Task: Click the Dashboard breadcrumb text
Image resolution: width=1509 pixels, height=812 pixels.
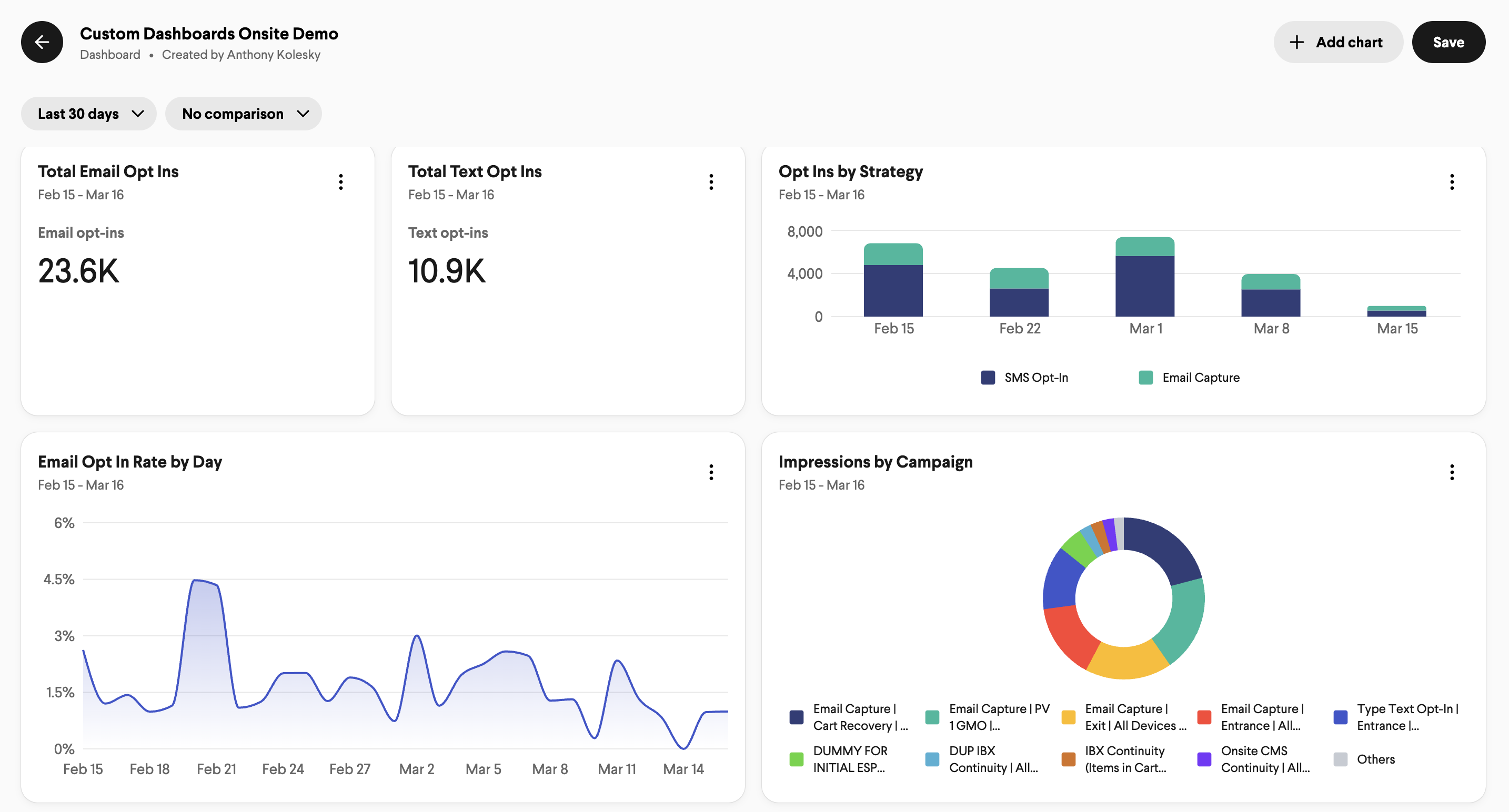Action: 110,55
